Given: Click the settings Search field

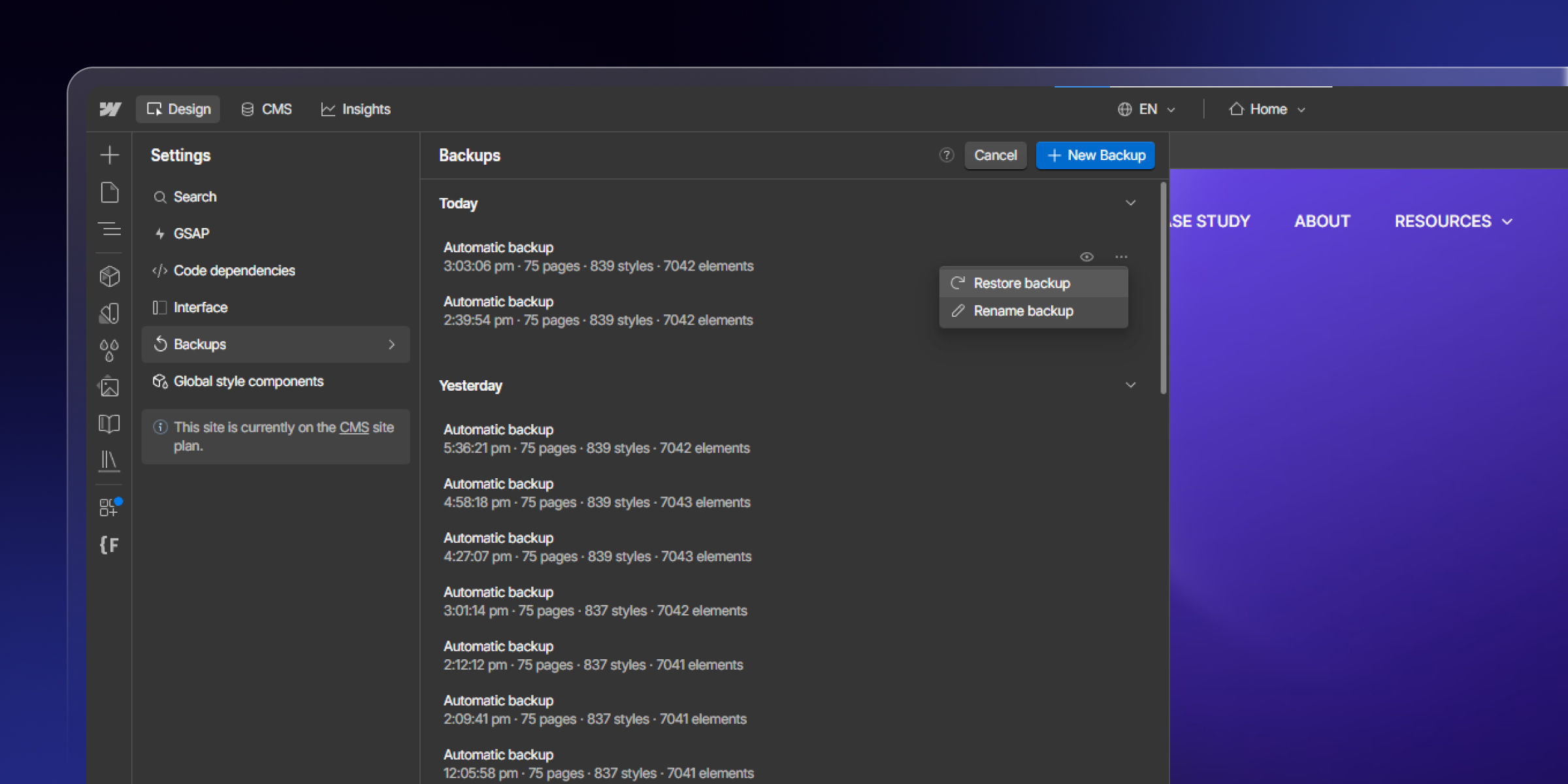Looking at the screenshot, I should (276, 197).
